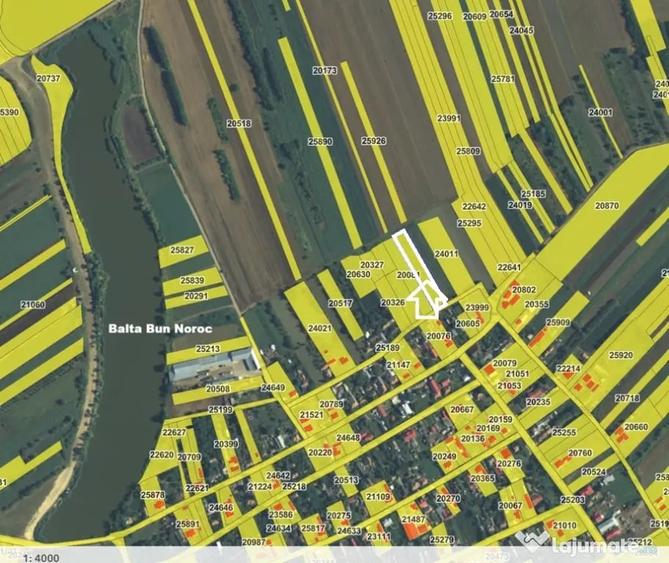Click parcel number 20870

(x=607, y=205)
